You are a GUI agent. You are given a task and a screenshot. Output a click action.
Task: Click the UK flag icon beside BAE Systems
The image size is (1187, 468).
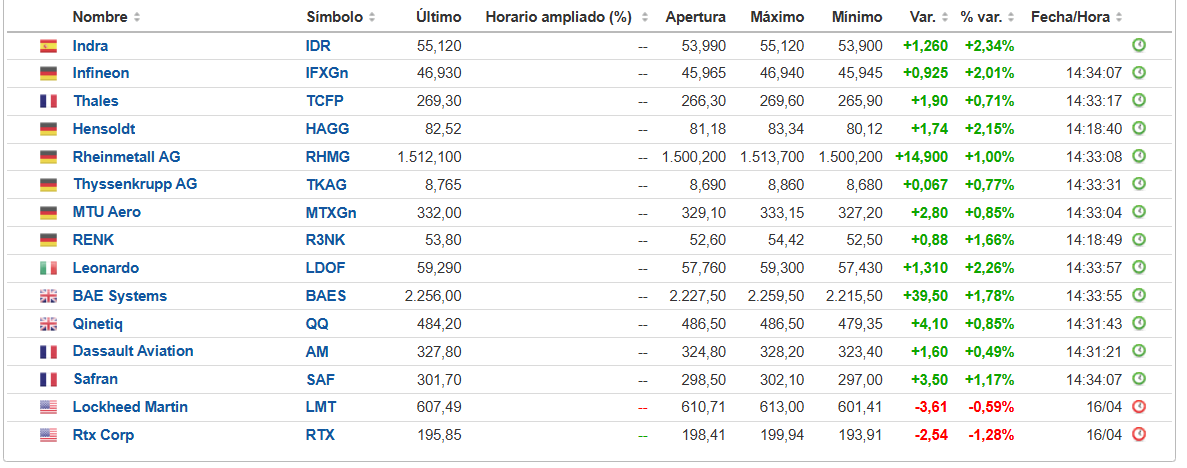[48, 296]
